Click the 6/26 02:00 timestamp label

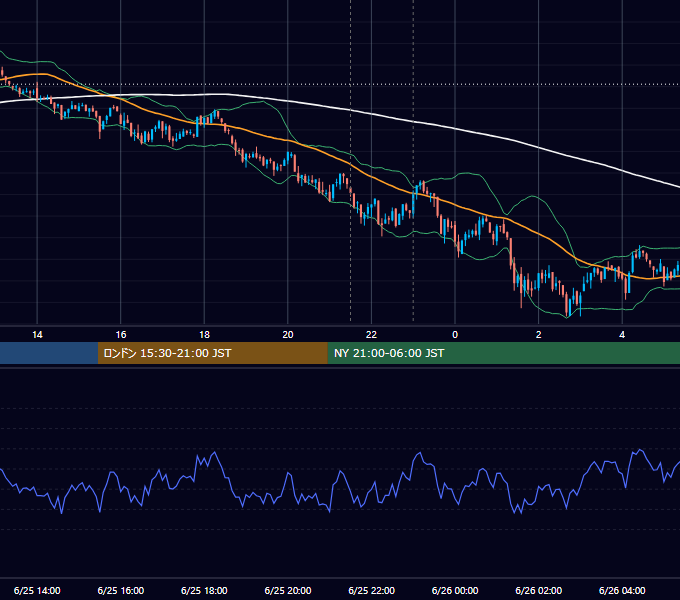tap(539, 590)
